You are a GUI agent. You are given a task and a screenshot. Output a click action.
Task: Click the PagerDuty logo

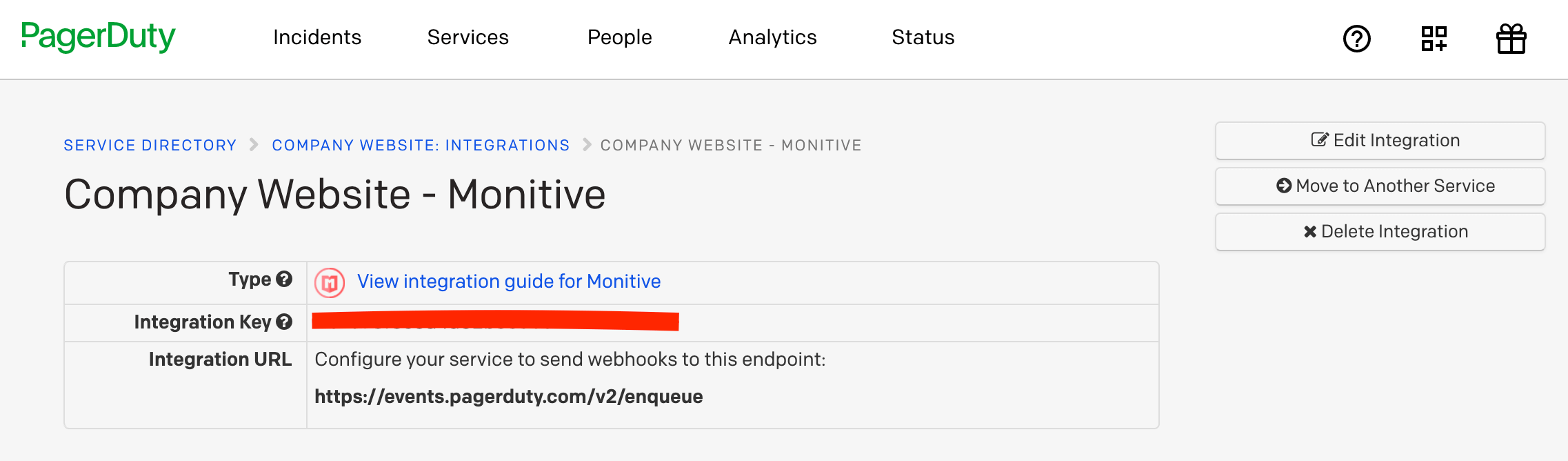click(97, 37)
